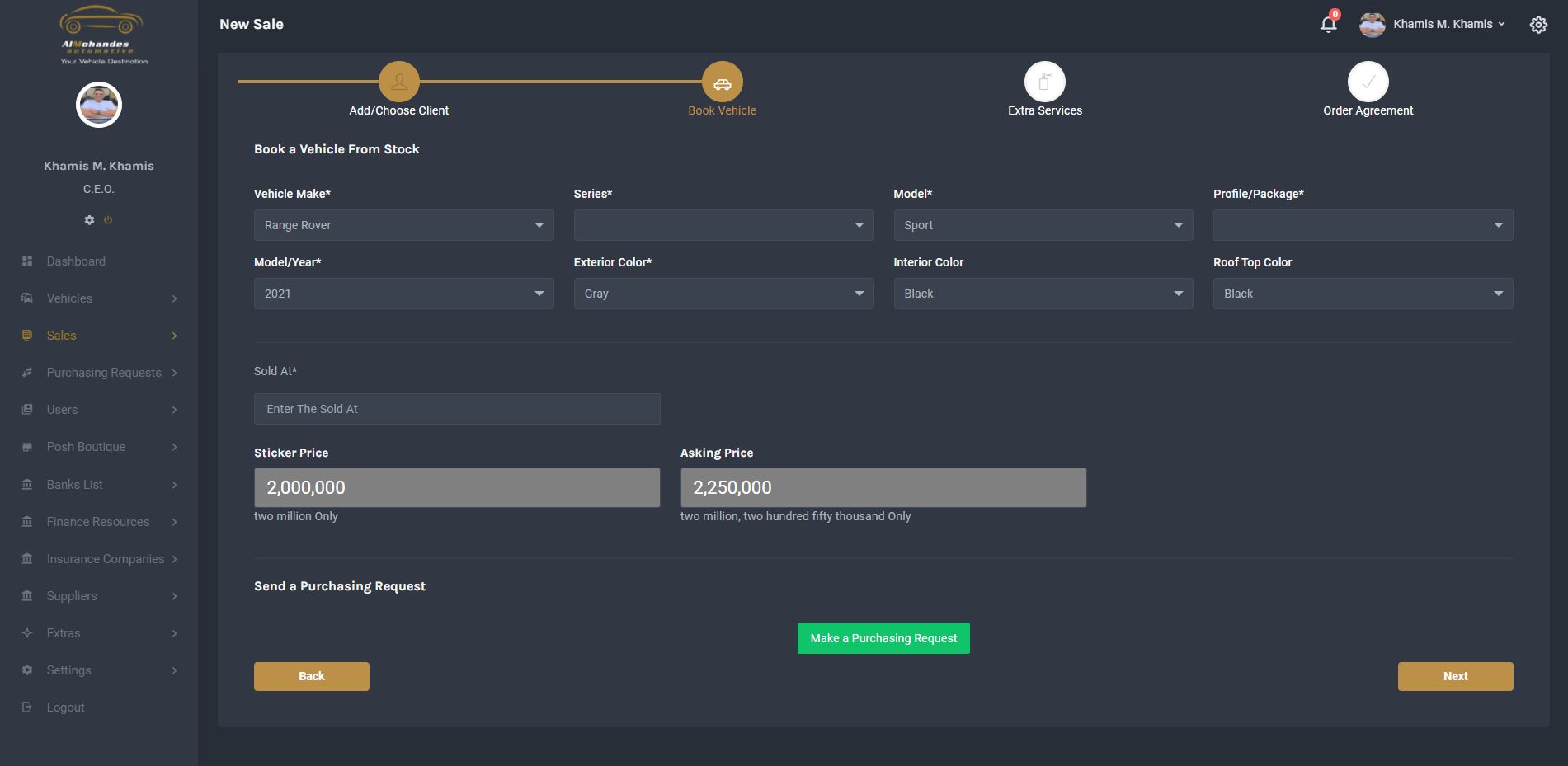This screenshot has width=1568, height=766.
Task: Expand the Posh Boutique chevron
Action: 174,447
